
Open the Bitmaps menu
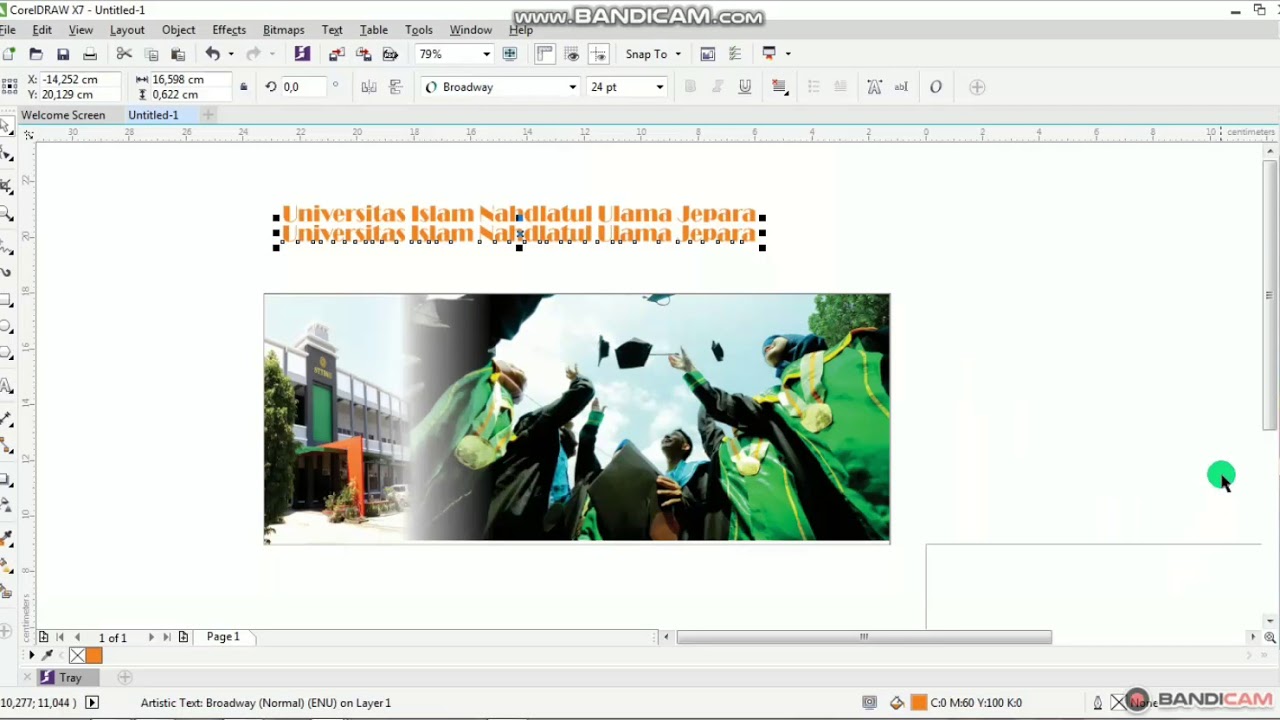(284, 30)
